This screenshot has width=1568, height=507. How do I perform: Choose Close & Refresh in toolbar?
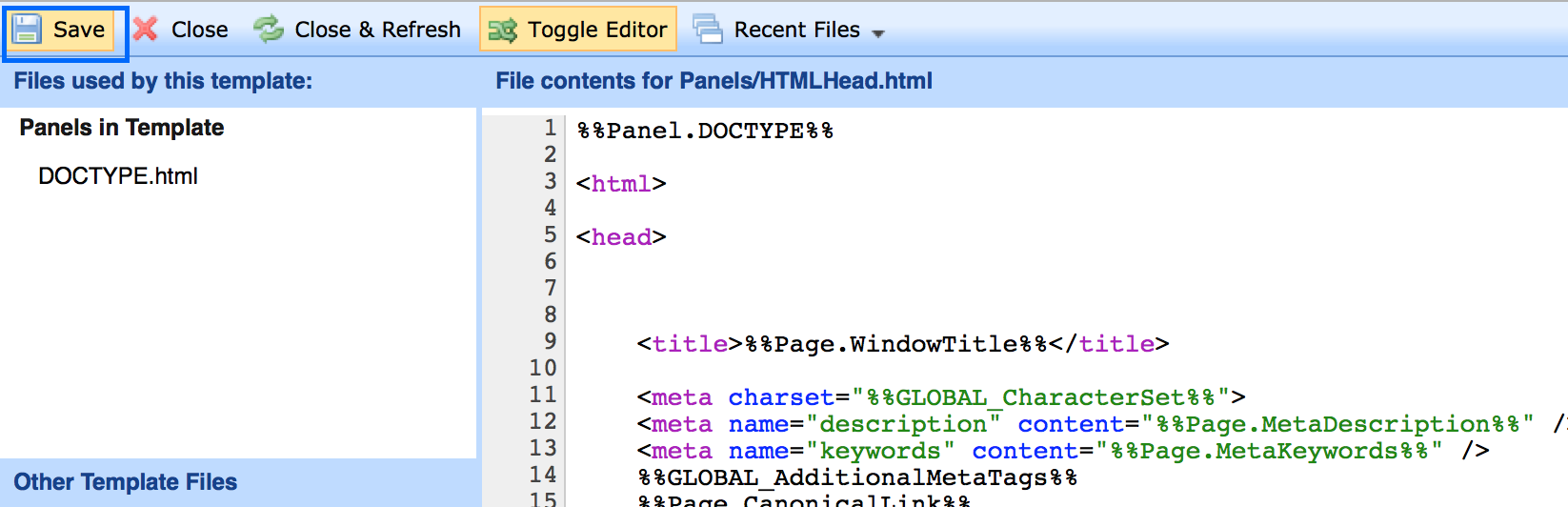coord(377,30)
